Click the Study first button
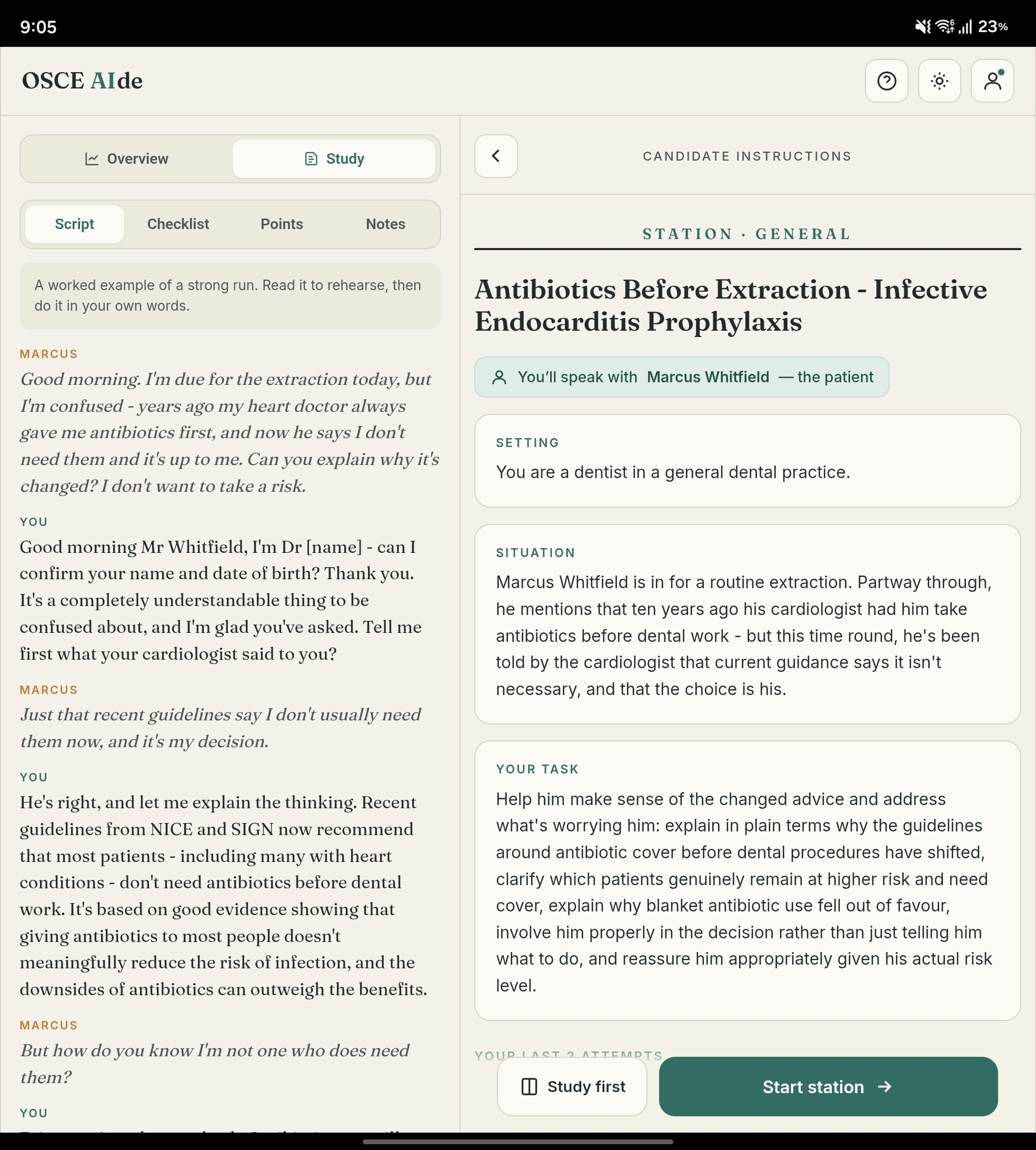Image resolution: width=1036 pixels, height=1150 pixels. pos(572,1086)
